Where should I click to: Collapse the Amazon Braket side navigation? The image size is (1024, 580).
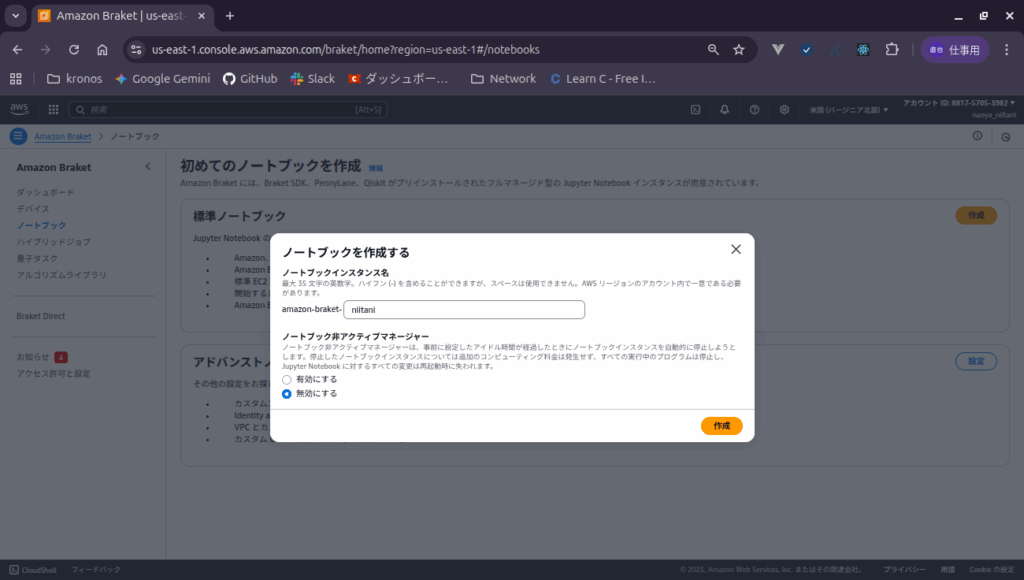coord(148,167)
